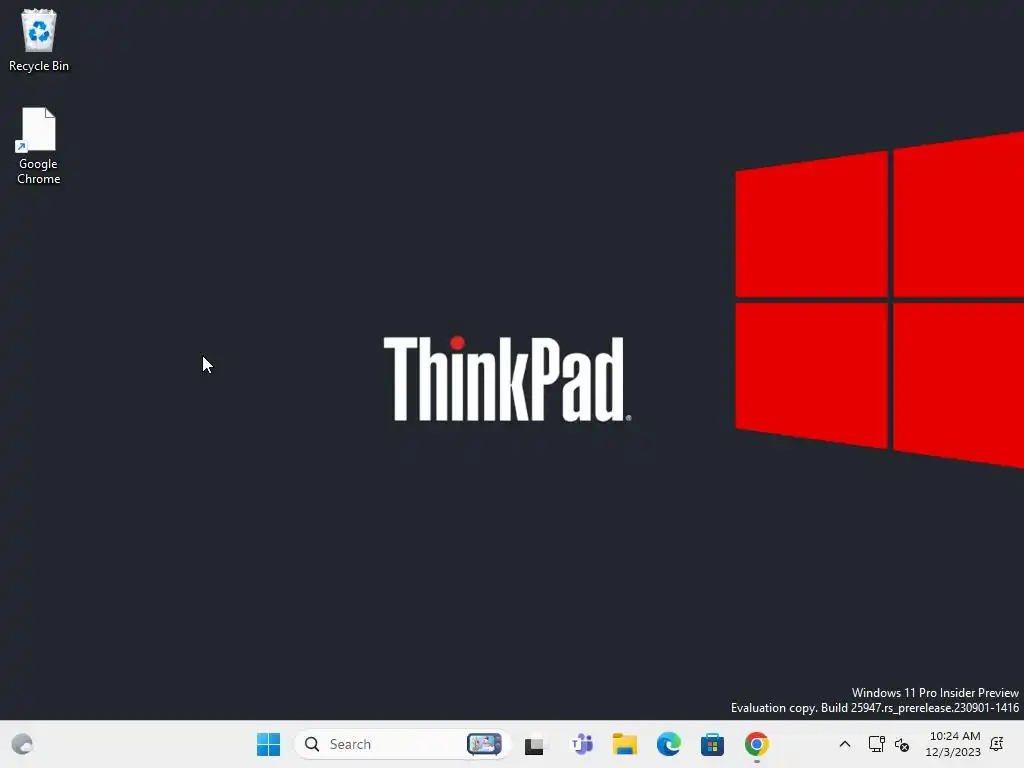Click the taskbar Search box
This screenshot has height=768, width=1024.
tap(402, 744)
